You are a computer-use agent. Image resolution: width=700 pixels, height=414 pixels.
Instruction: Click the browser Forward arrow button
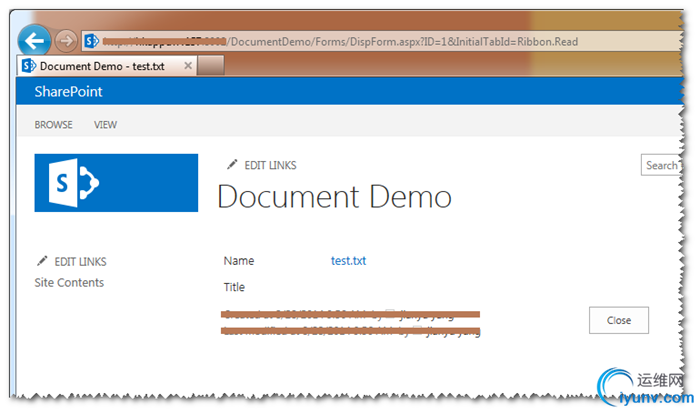pos(66,41)
